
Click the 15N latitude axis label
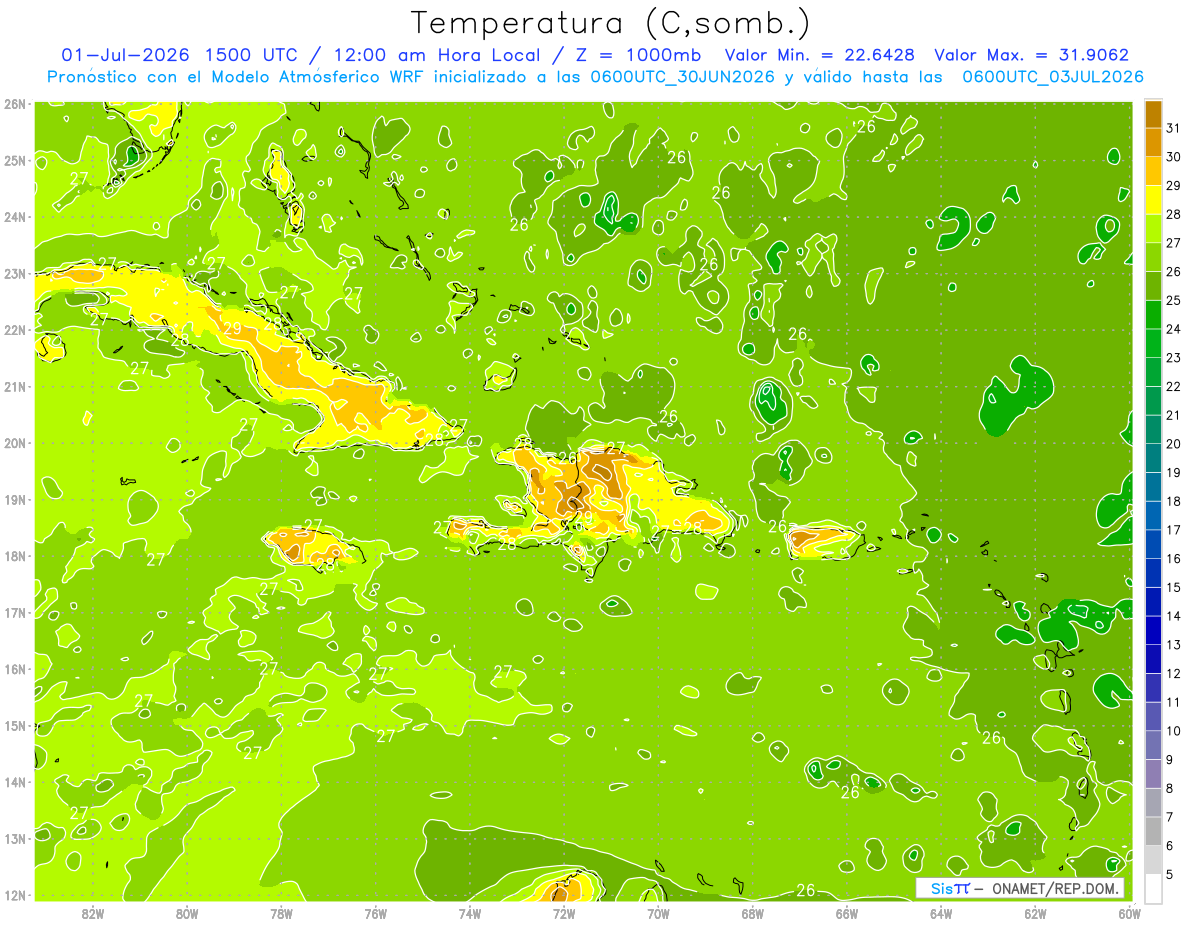(x=15, y=726)
